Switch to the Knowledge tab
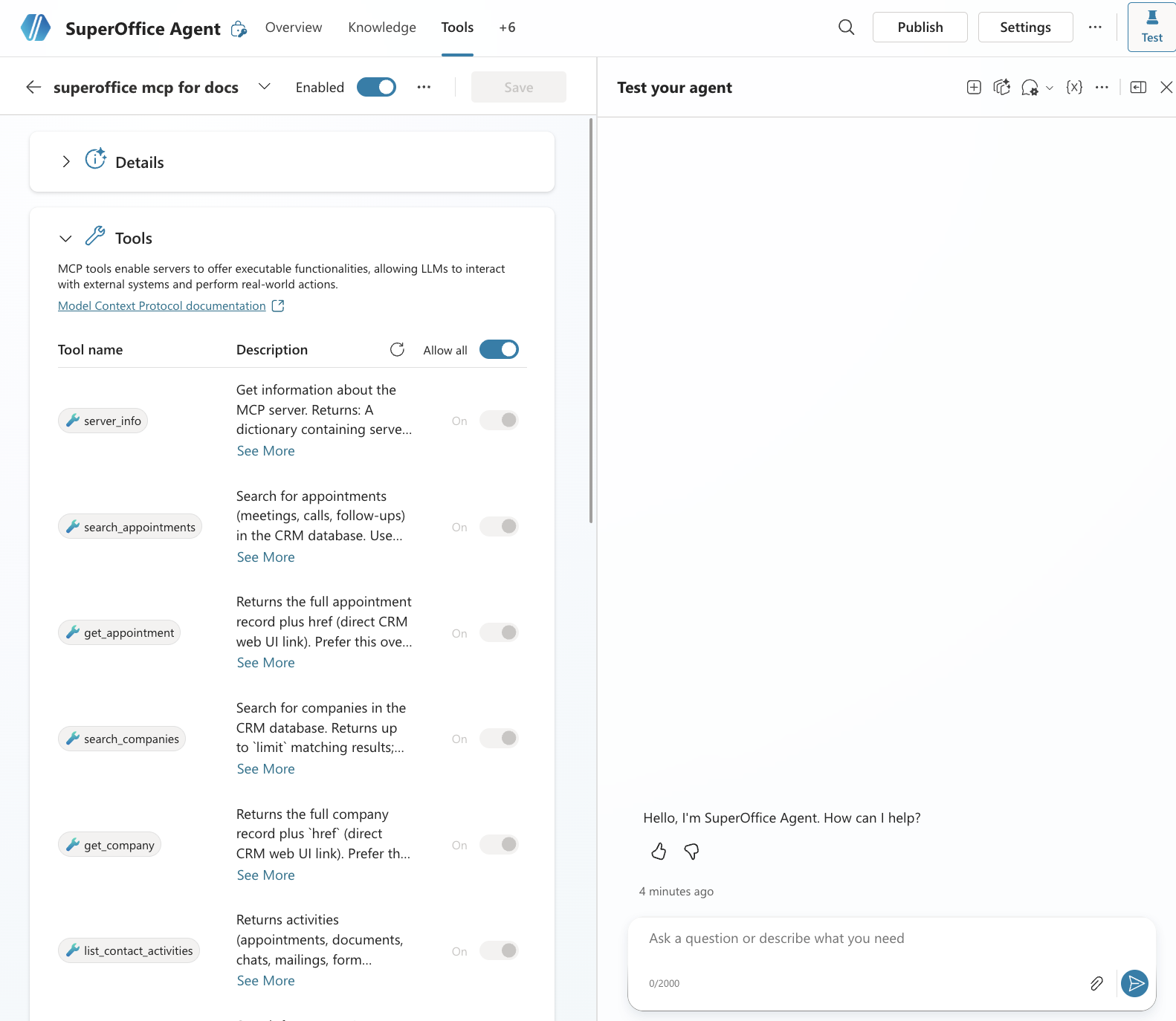Viewport: 1176px width, 1021px height. [382, 27]
